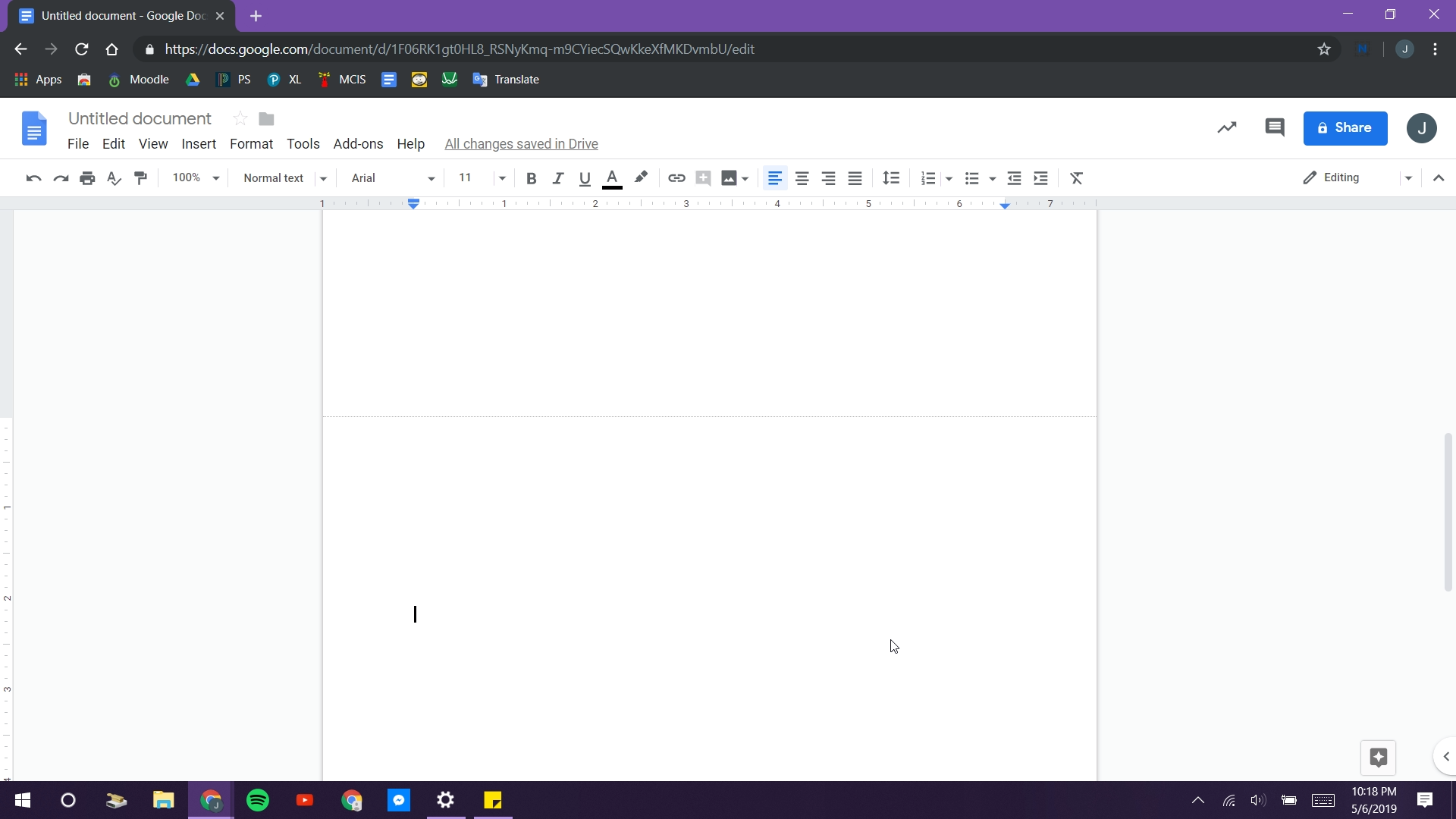
Task: Open the line spacing icon
Action: (891, 178)
